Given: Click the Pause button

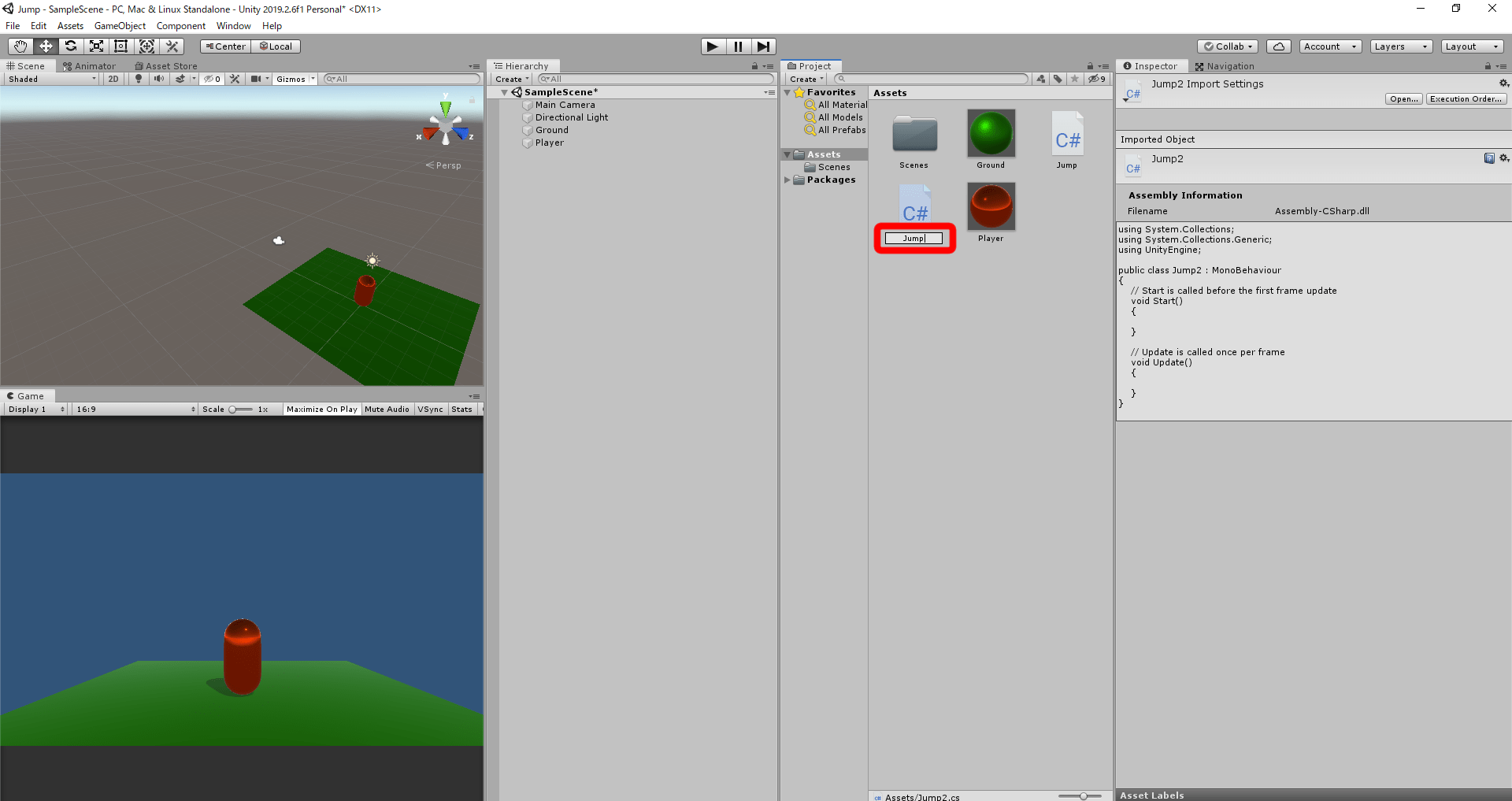Looking at the screenshot, I should point(738,46).
